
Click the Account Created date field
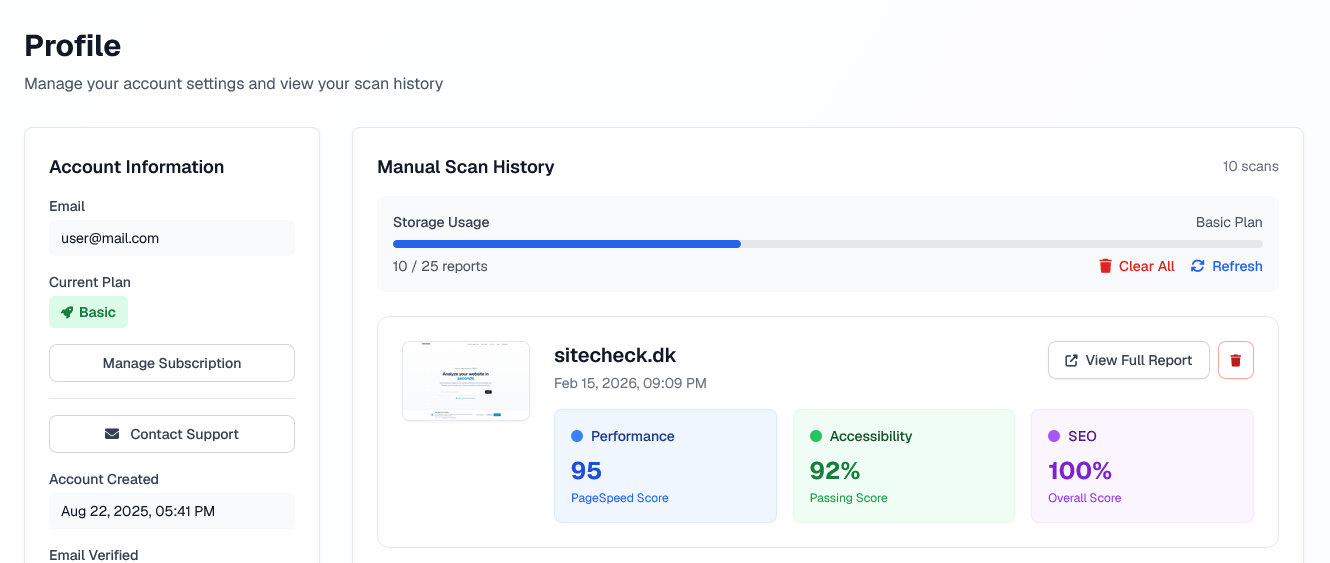172,511
